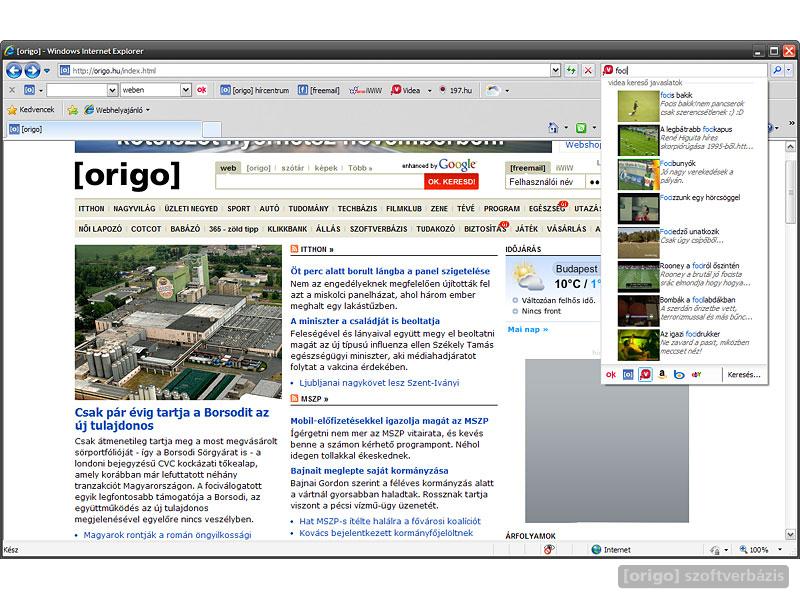Click the Keresés... button in suggestions panel
Viewport: 800px width, 600px height.
(744, 374)
